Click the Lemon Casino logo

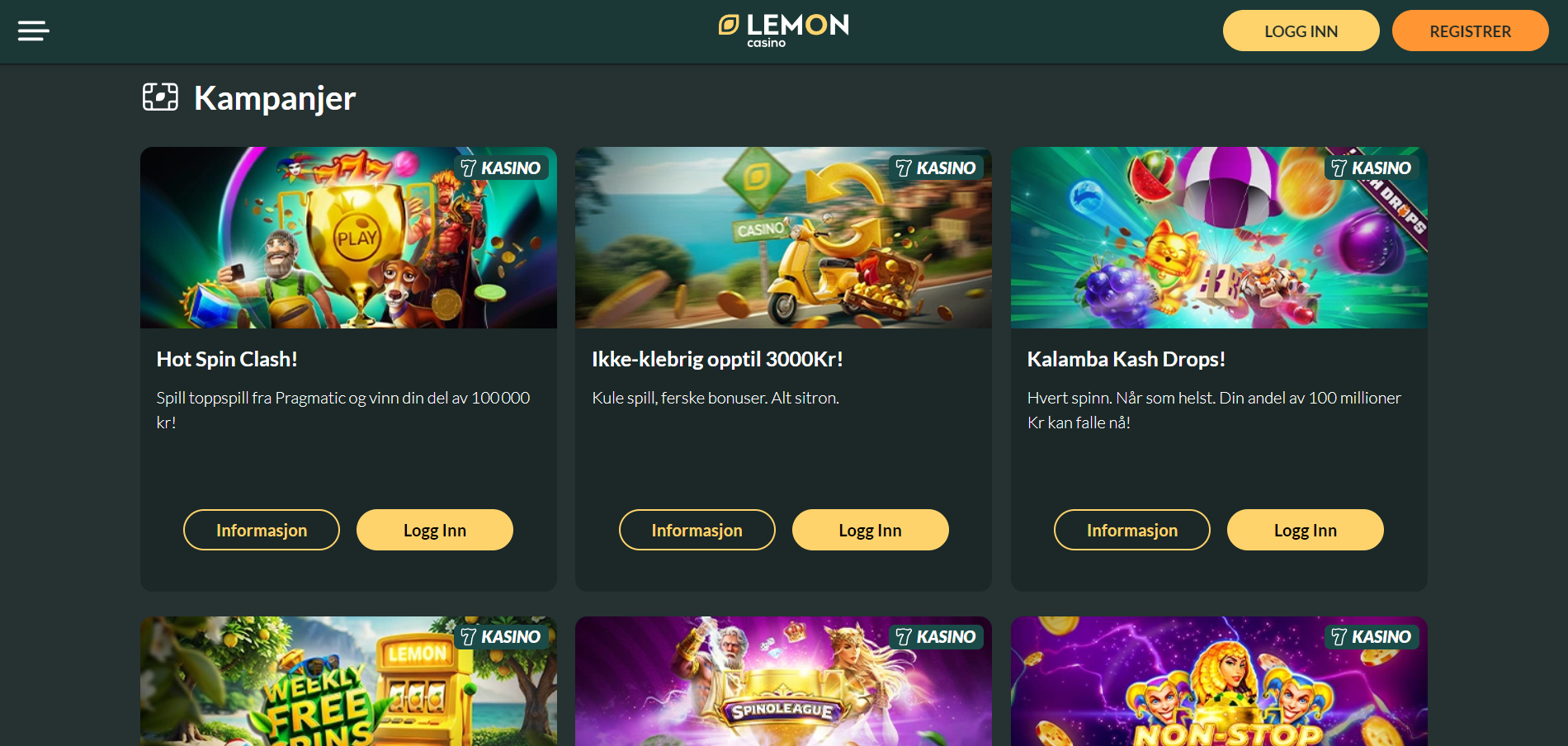pos(783,31)
